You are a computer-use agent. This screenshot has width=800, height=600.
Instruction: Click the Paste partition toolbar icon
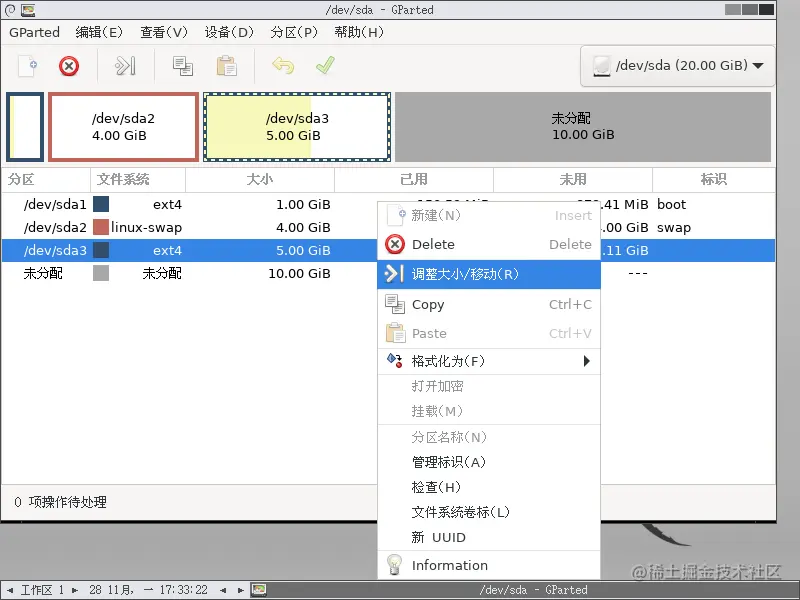(227, 66)
